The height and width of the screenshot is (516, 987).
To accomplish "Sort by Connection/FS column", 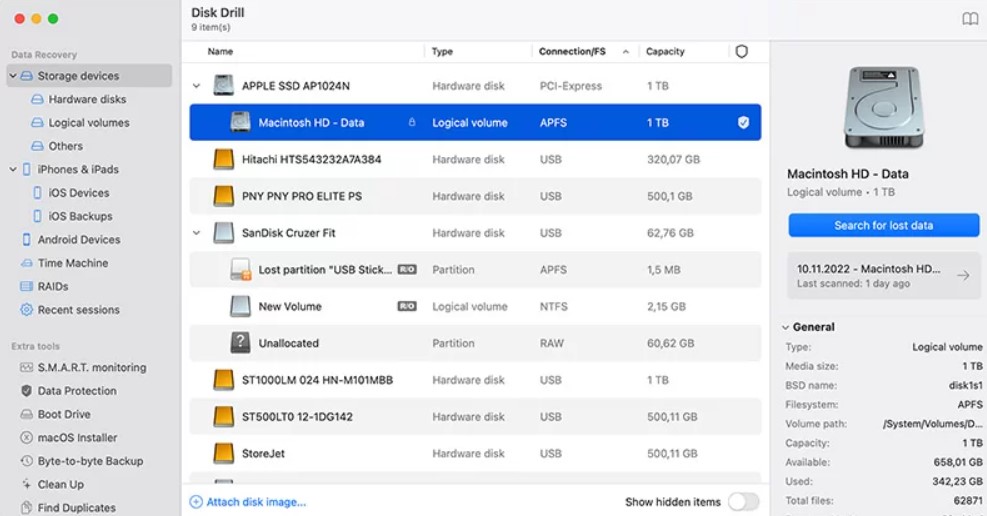I will [x=572, y=52].
